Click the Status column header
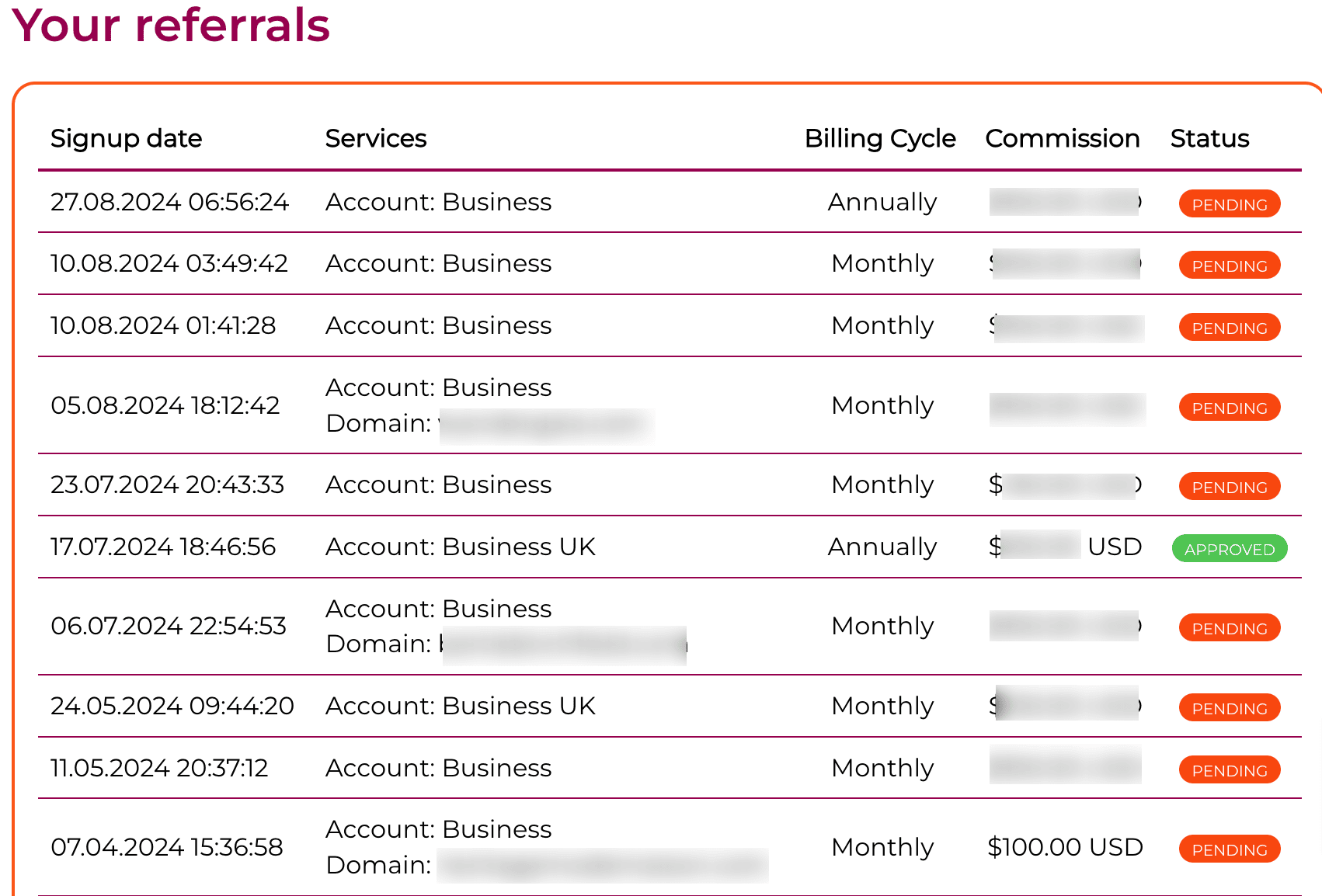The image size is (1322, 896). pos(1209,138)
